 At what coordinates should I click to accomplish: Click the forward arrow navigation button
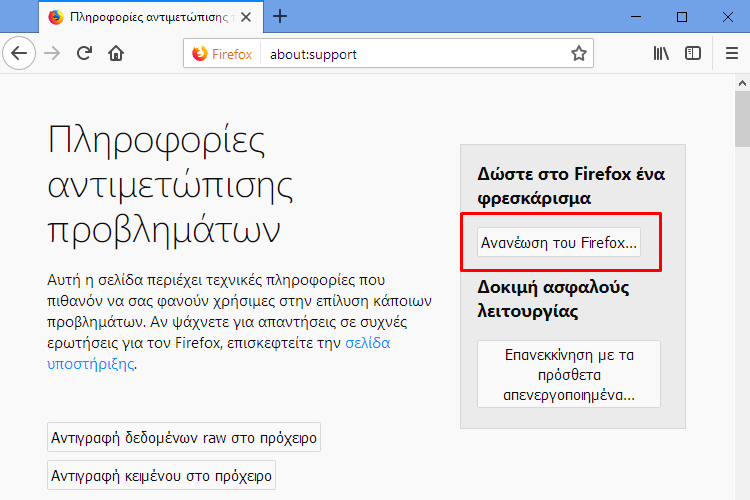[x=52, y=53]
